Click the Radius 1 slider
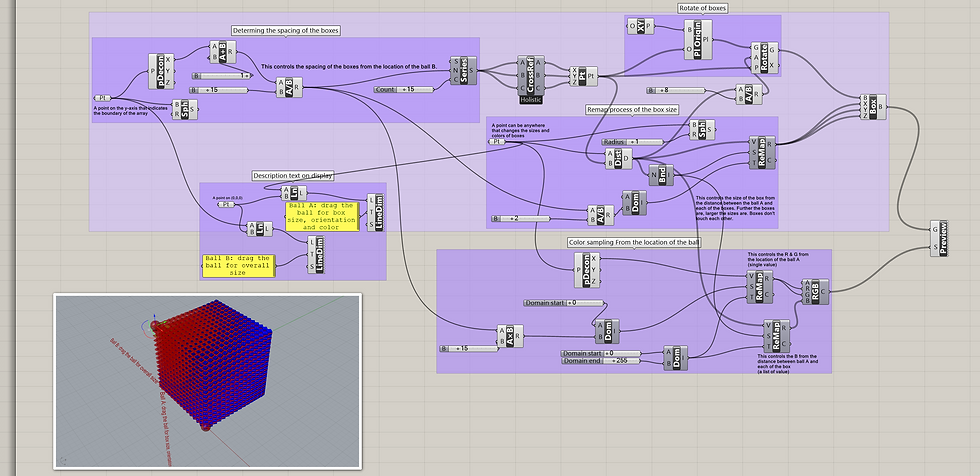 point(632,142)
